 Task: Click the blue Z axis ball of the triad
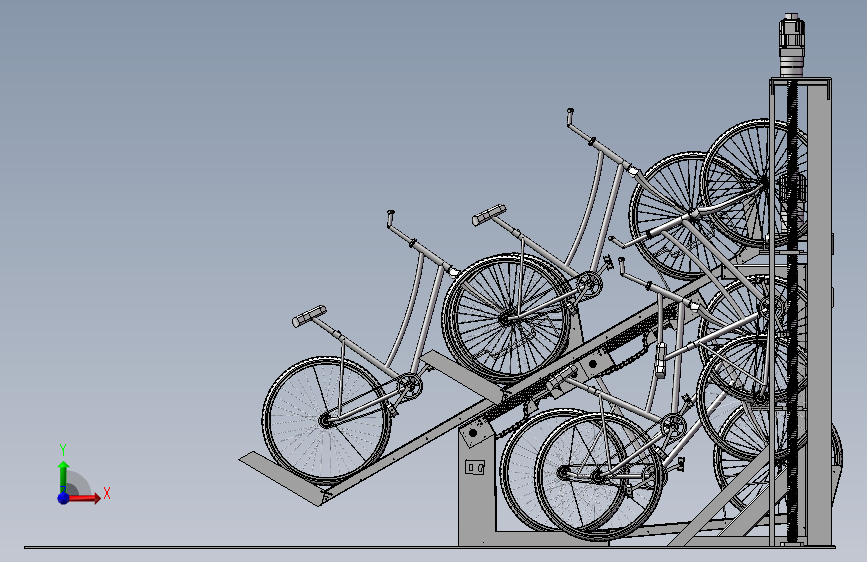[64, 498]
